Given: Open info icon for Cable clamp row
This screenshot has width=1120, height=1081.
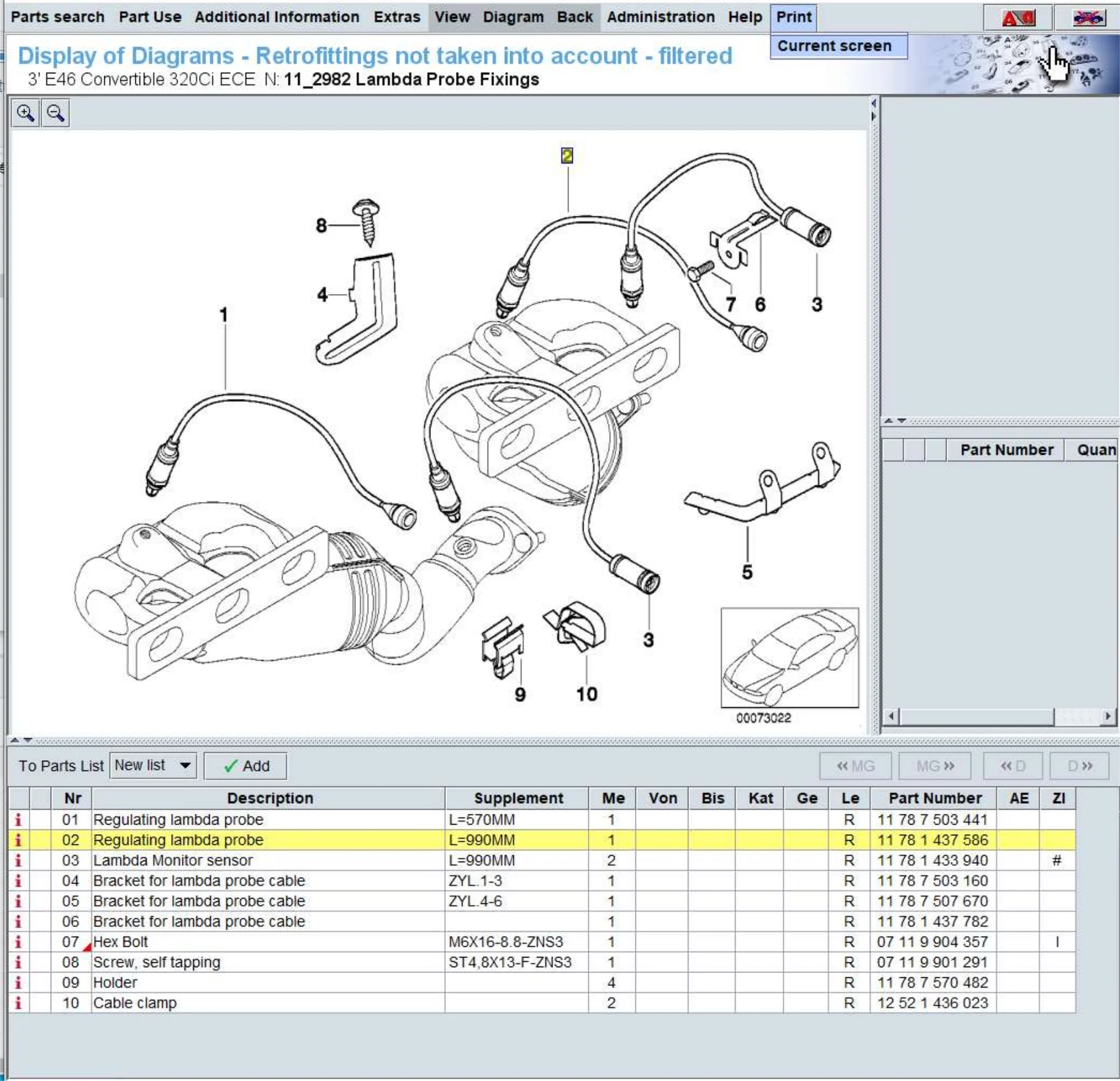Looking at the screenshot, I should pyautogui.click(x=18, y=1003).
